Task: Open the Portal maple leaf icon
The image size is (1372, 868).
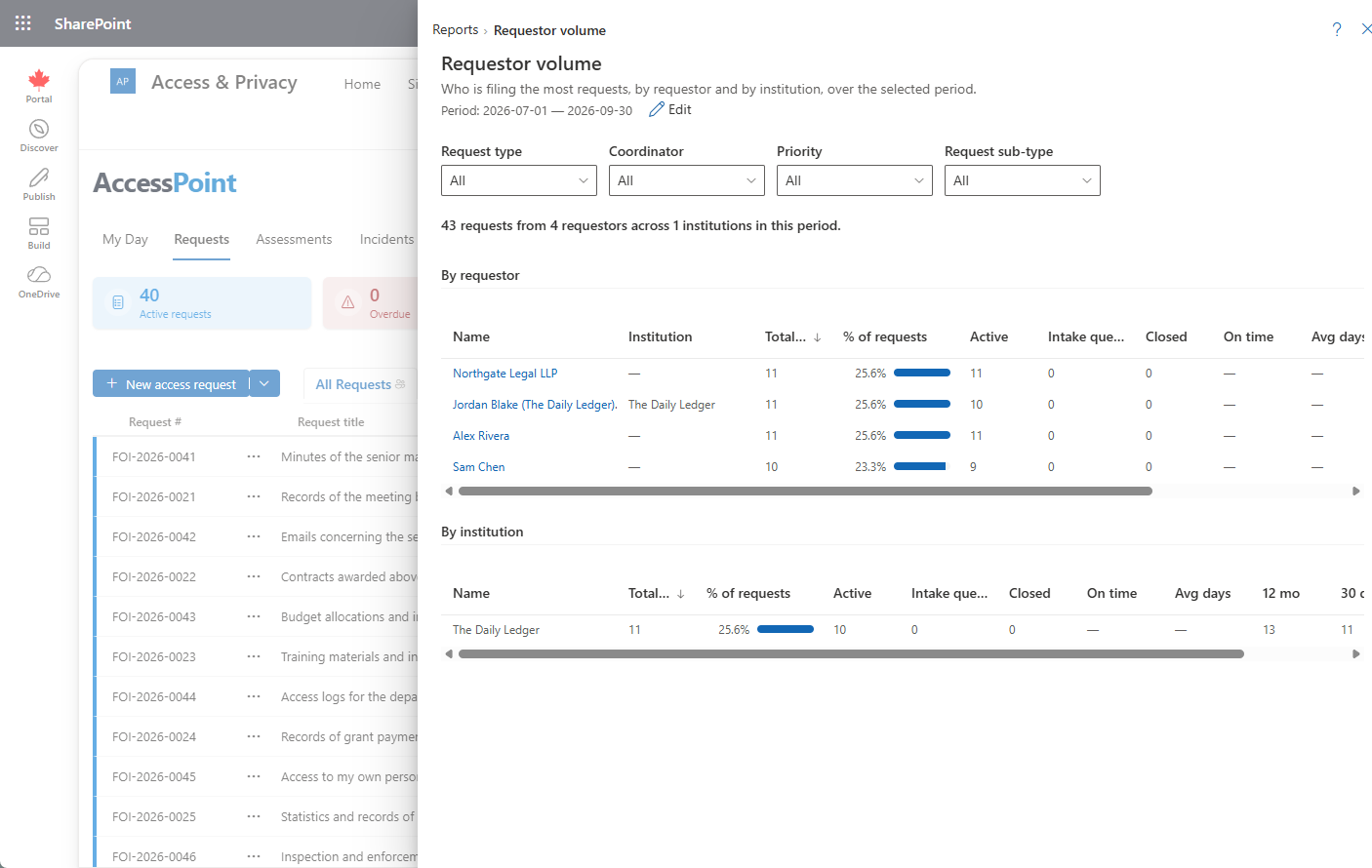Action: (x=39, y=79)
